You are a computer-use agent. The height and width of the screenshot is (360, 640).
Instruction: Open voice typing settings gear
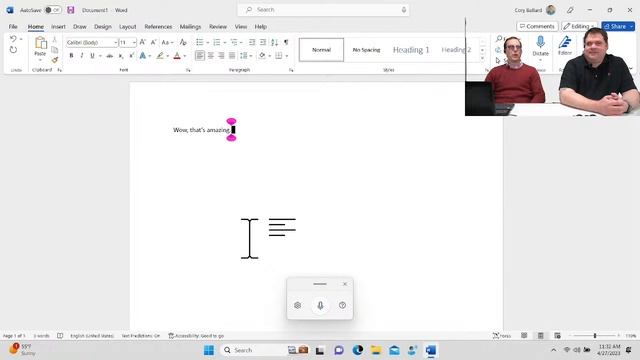pos(298,305)
